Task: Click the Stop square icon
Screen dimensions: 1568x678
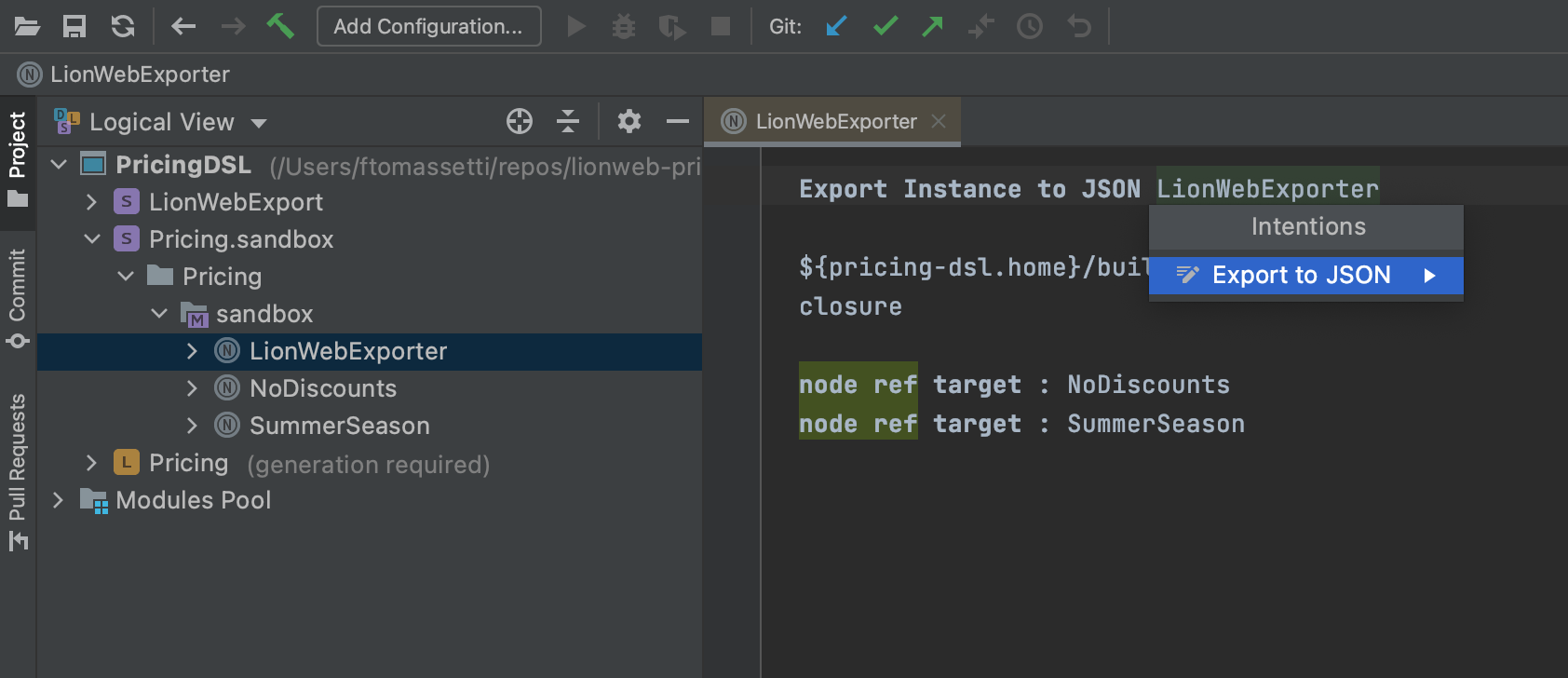Action: [721, 26]
